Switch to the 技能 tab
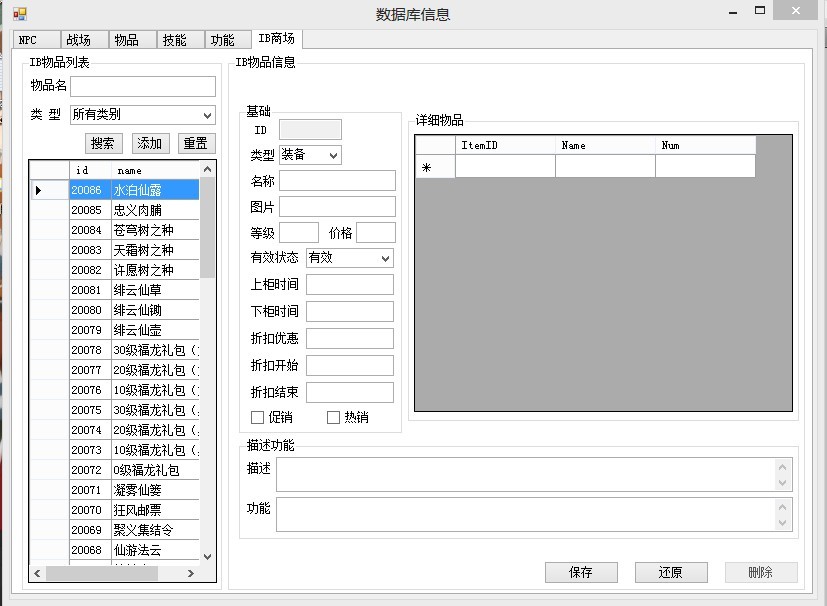The width and height of the screenshot is (827, 606). (x=180, y=40)
